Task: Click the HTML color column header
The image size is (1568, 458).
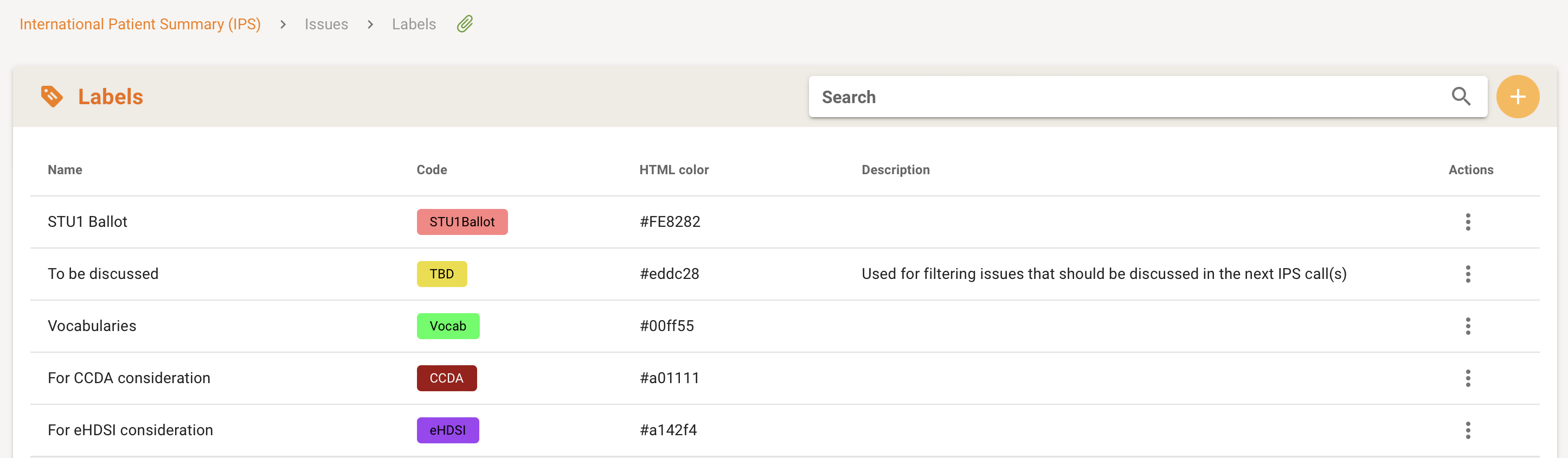Action: (673, 170)
